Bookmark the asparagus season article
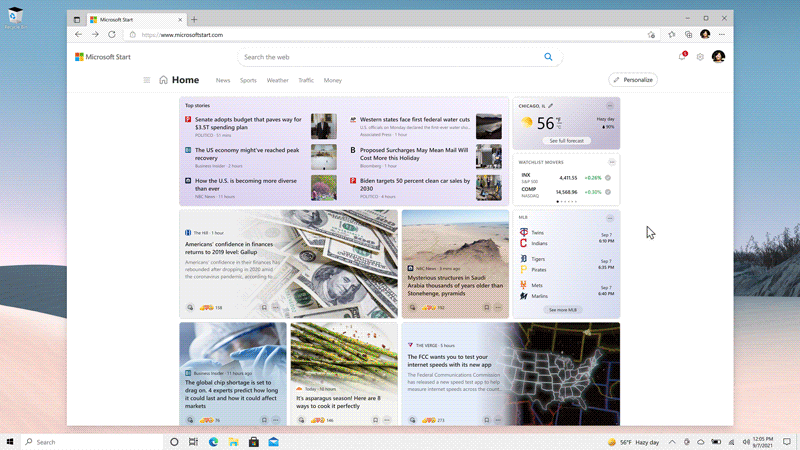 [375, 420]
